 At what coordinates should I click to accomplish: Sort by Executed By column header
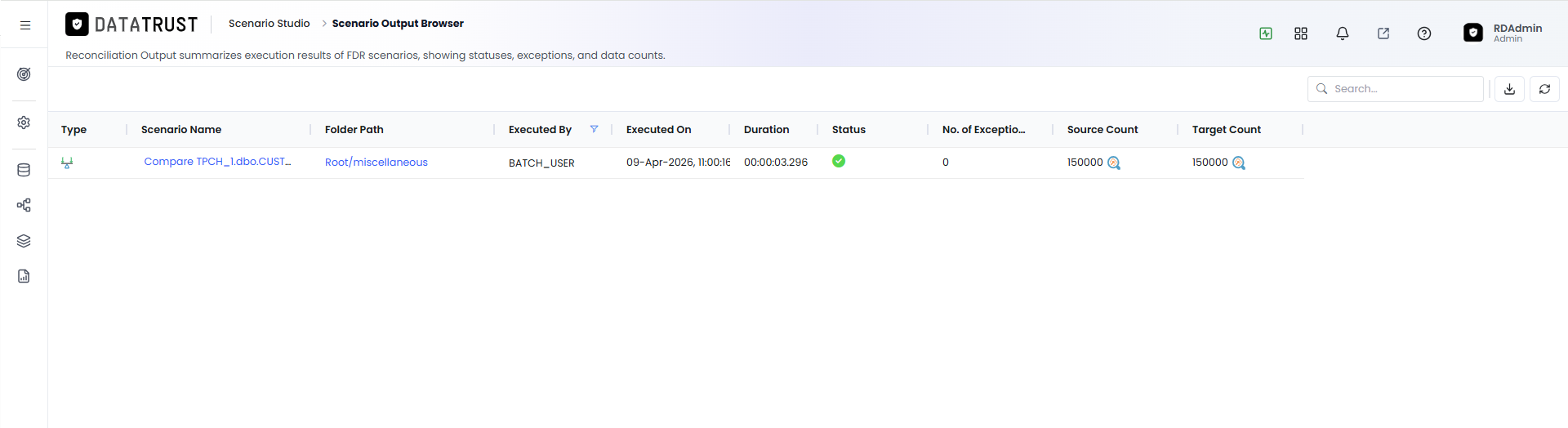coord(540,130)
